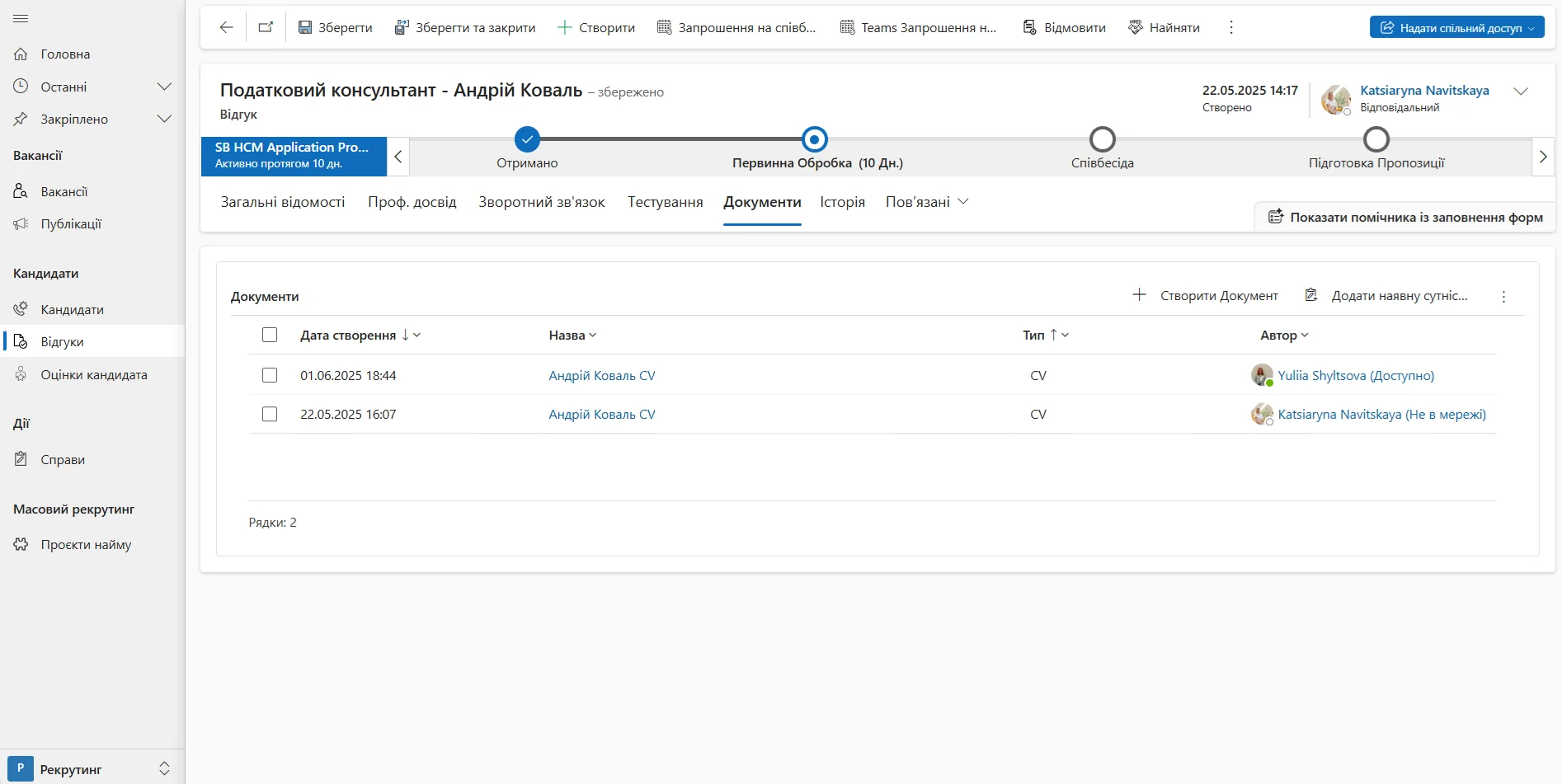Open record in new window icon
The width and height of the screenshot is (1562, 784).
tap(266, 27)
